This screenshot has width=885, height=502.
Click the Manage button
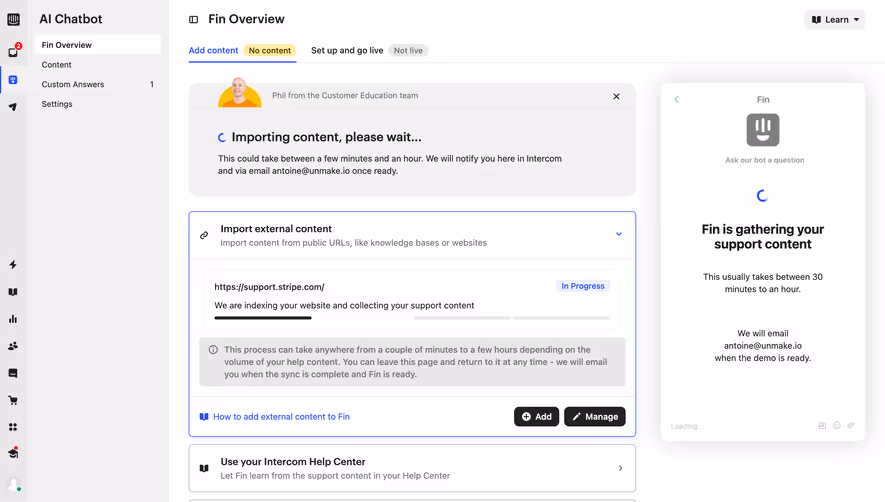595,416
